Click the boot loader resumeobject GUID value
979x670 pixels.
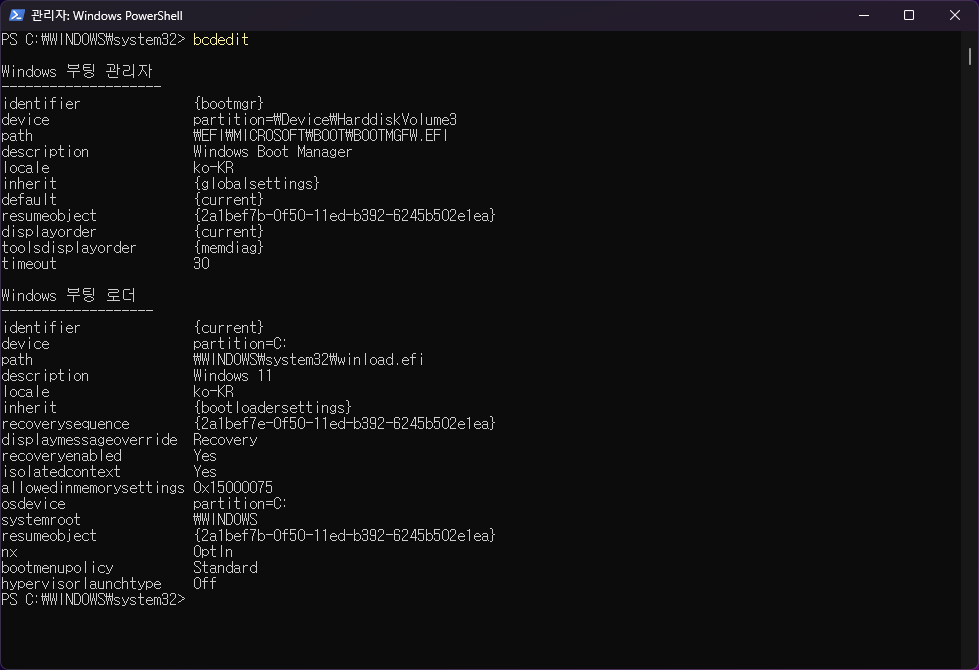pyautogui.click(x=344, y=535)
